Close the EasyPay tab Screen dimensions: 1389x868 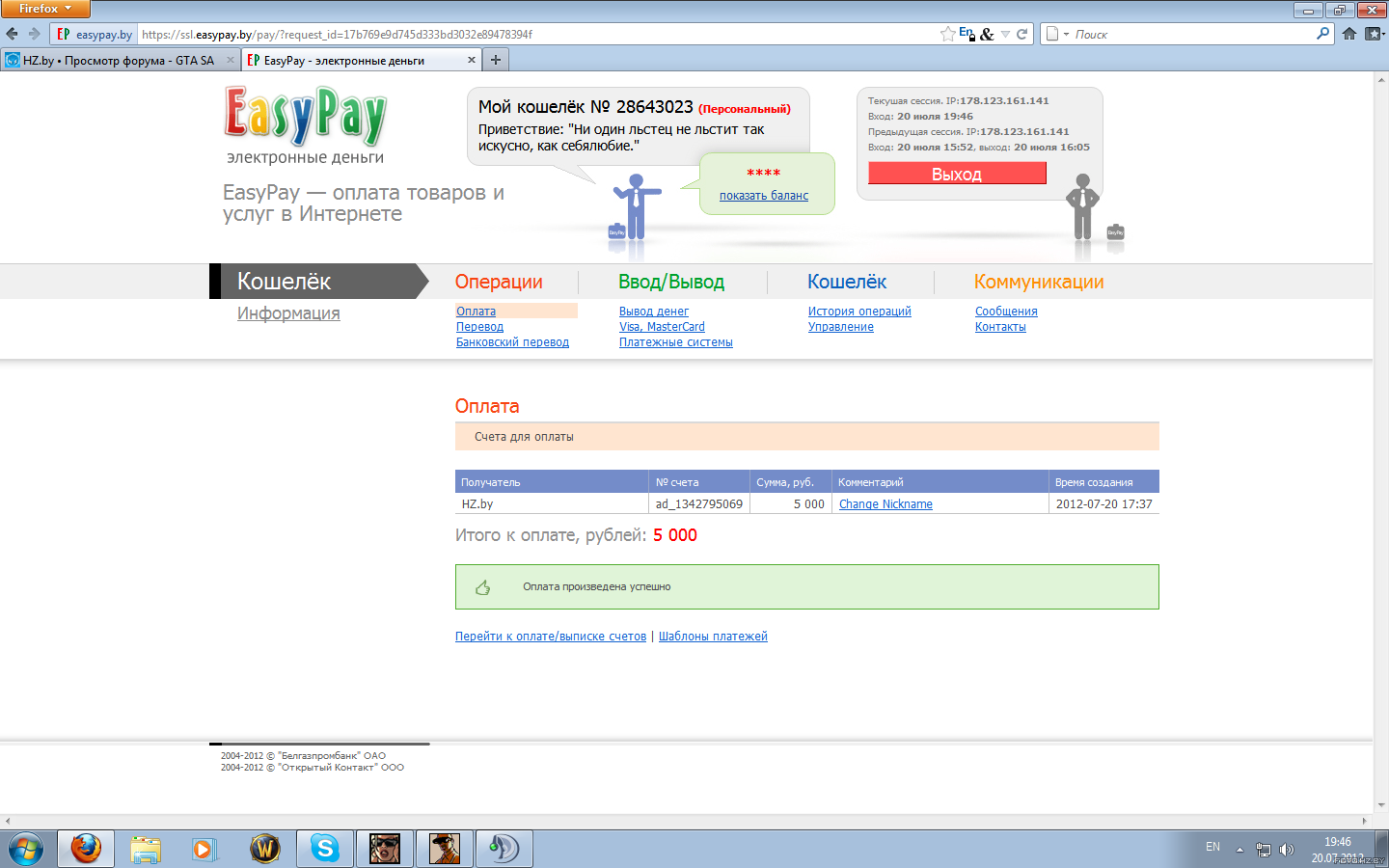point(472,60)
